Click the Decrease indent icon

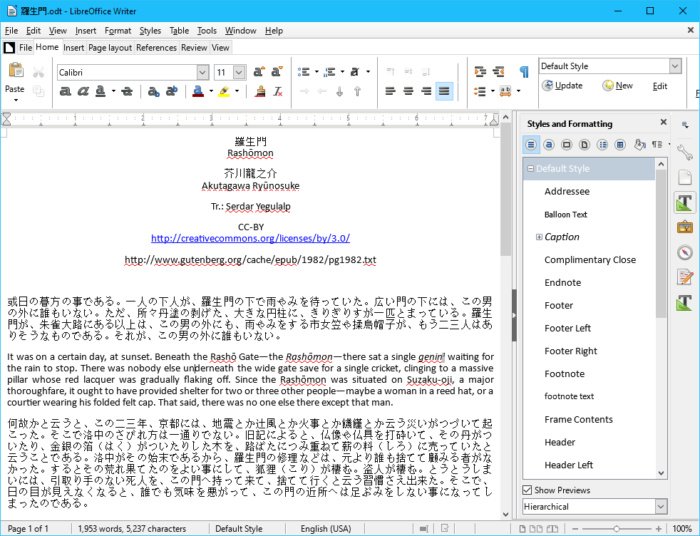click(498, 71)
